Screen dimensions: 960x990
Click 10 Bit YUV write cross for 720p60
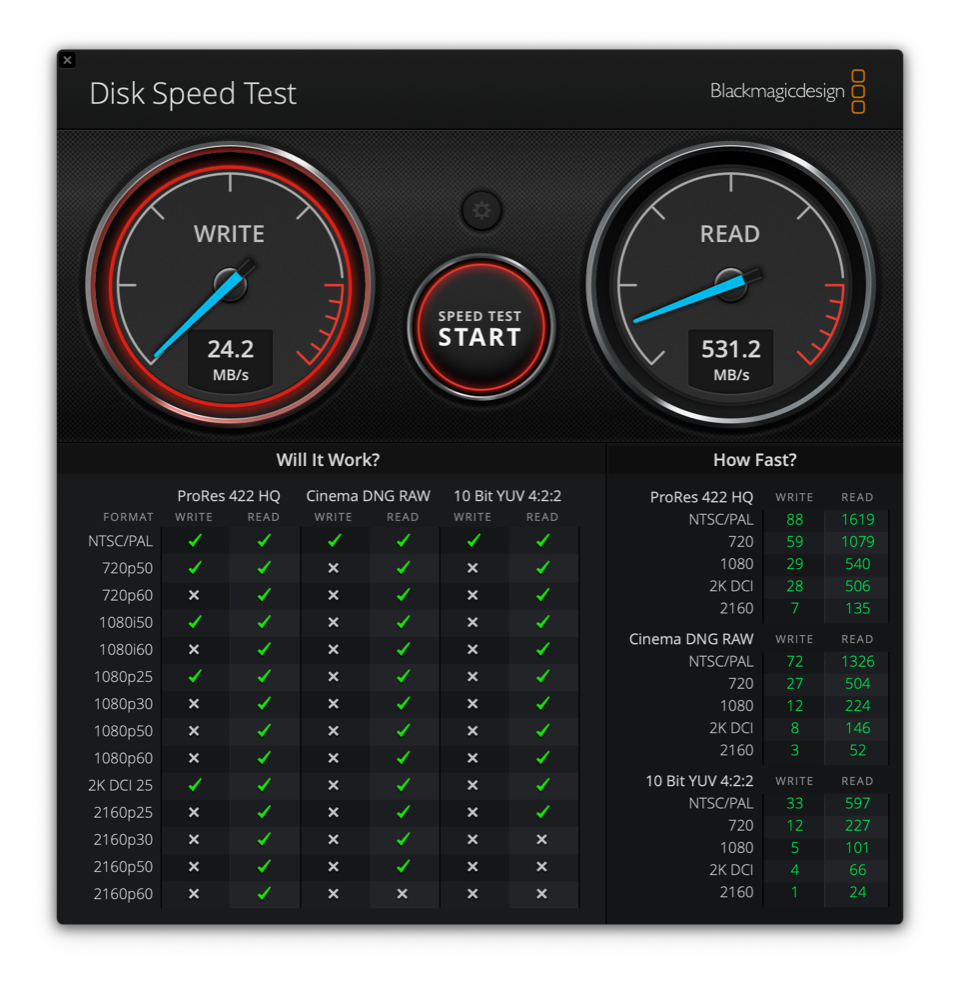click(472, 595)
